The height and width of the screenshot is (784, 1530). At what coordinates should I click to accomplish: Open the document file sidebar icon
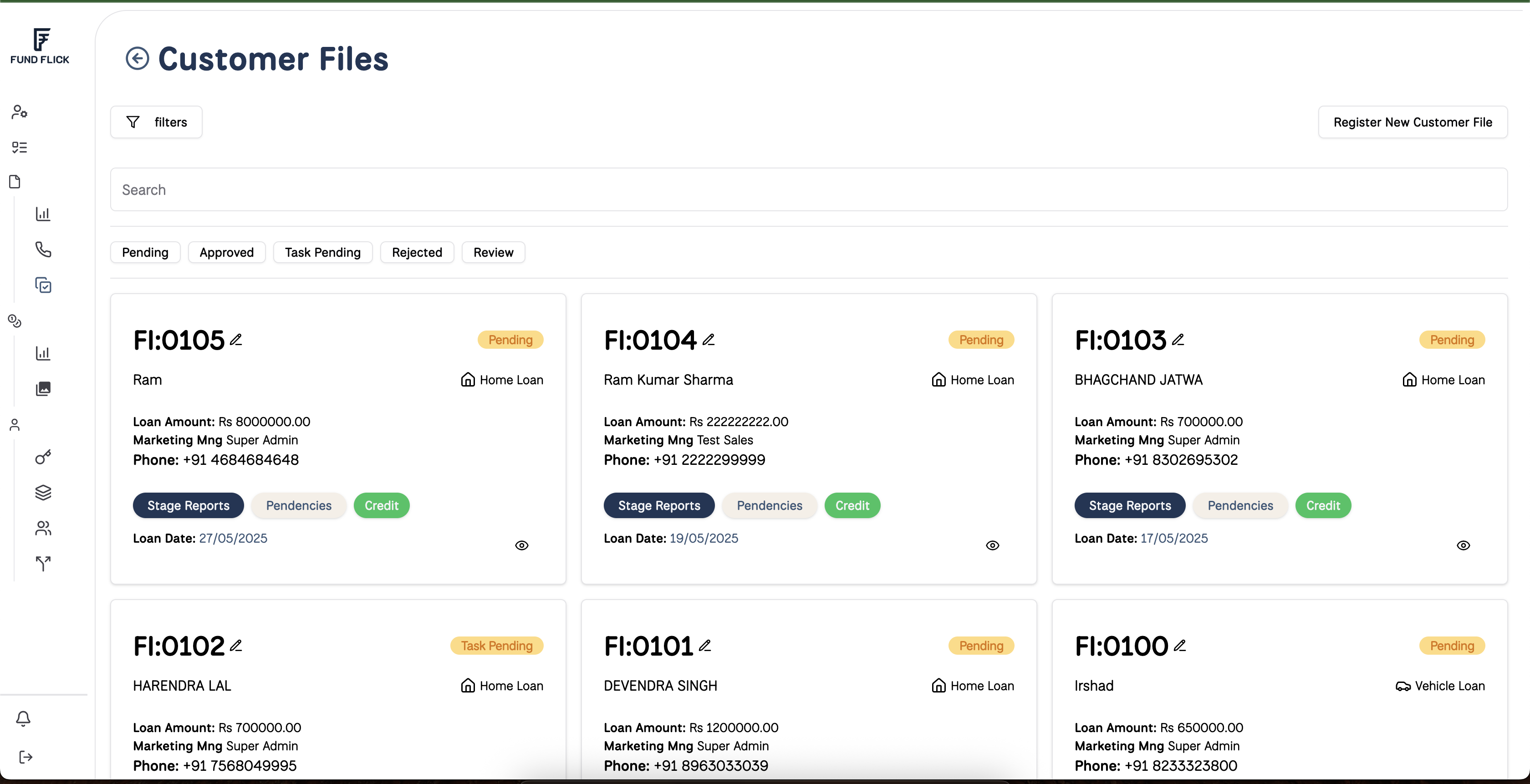[x=15, y=182]
